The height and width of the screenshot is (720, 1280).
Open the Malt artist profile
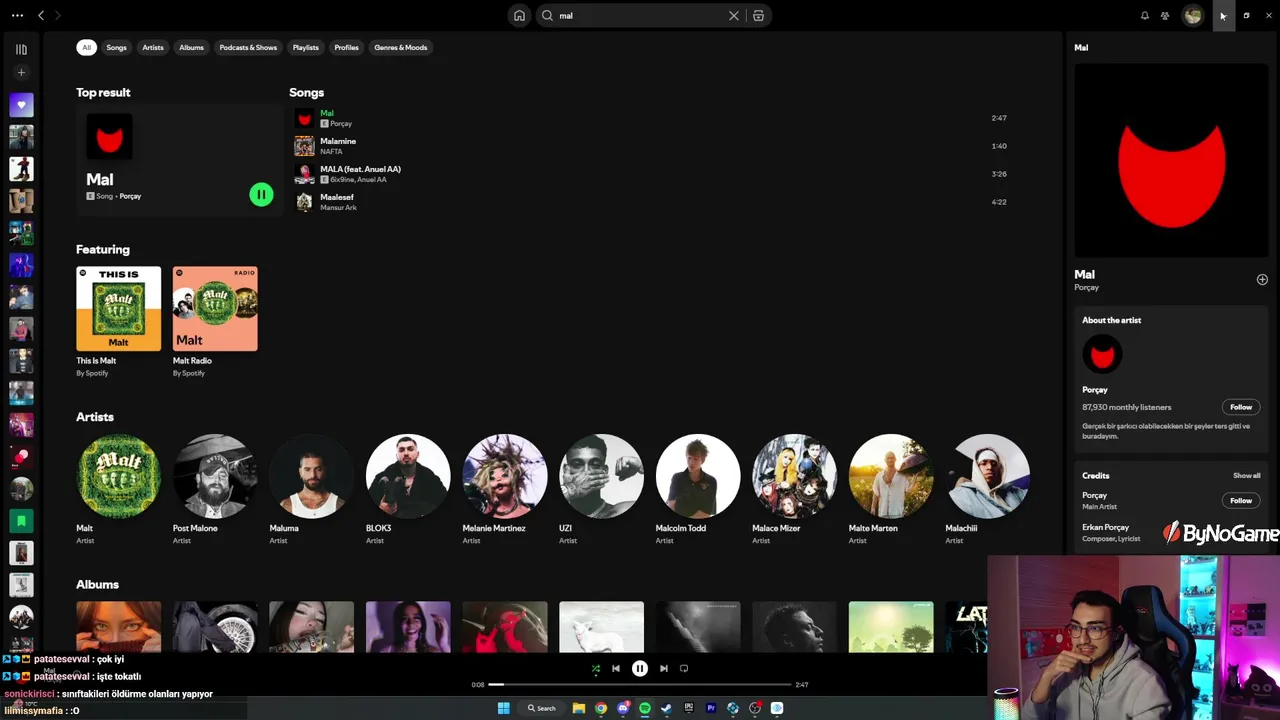[118, 489]
